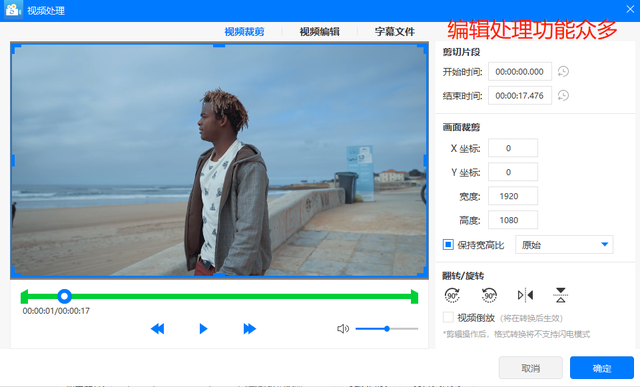This screenshot has height=387, width=640.
Task: Set end time to current playback position
Action: coord(563,96)
